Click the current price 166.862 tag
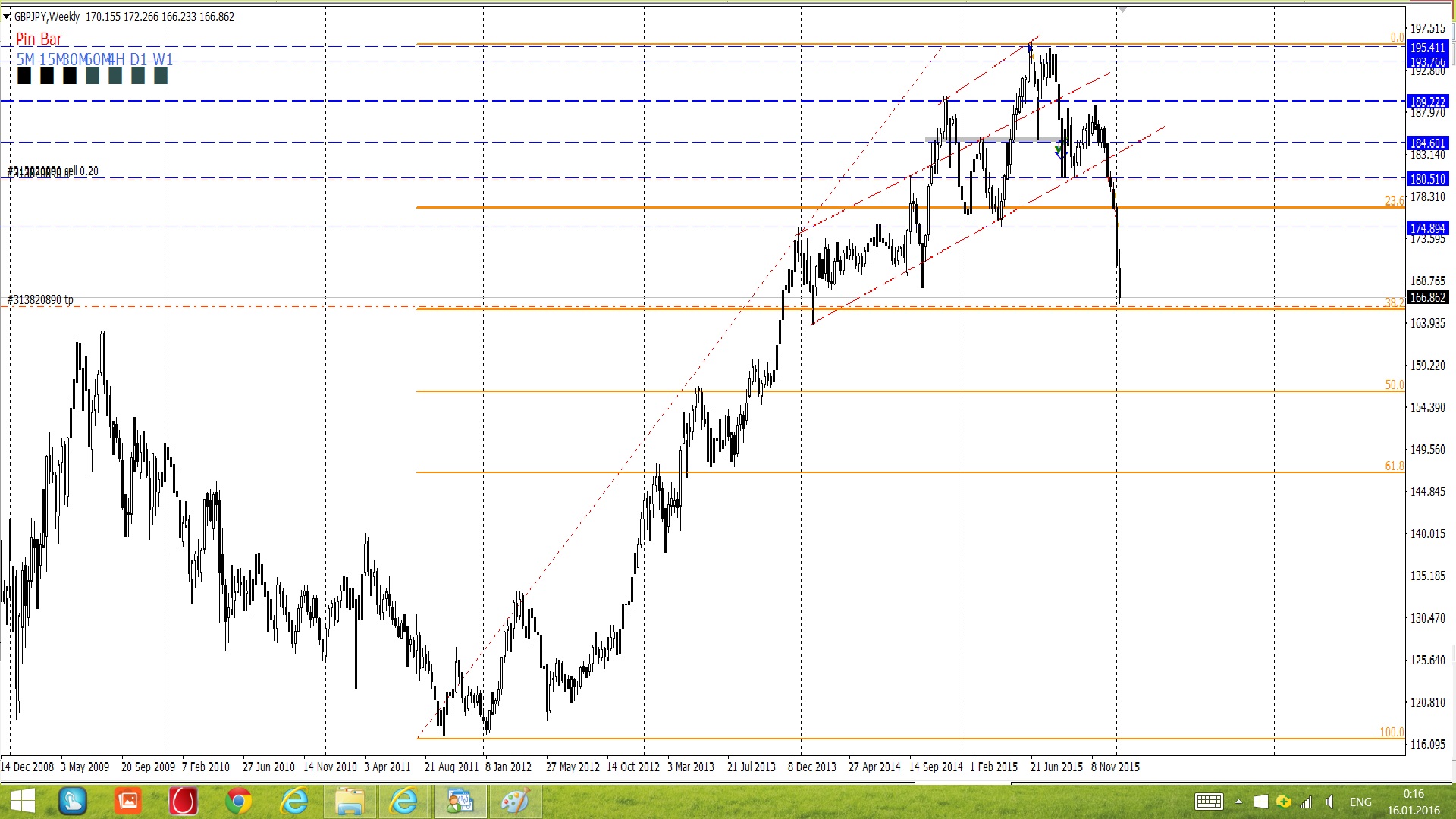Screen dimensions: 1456x819 pos(1427,298)
